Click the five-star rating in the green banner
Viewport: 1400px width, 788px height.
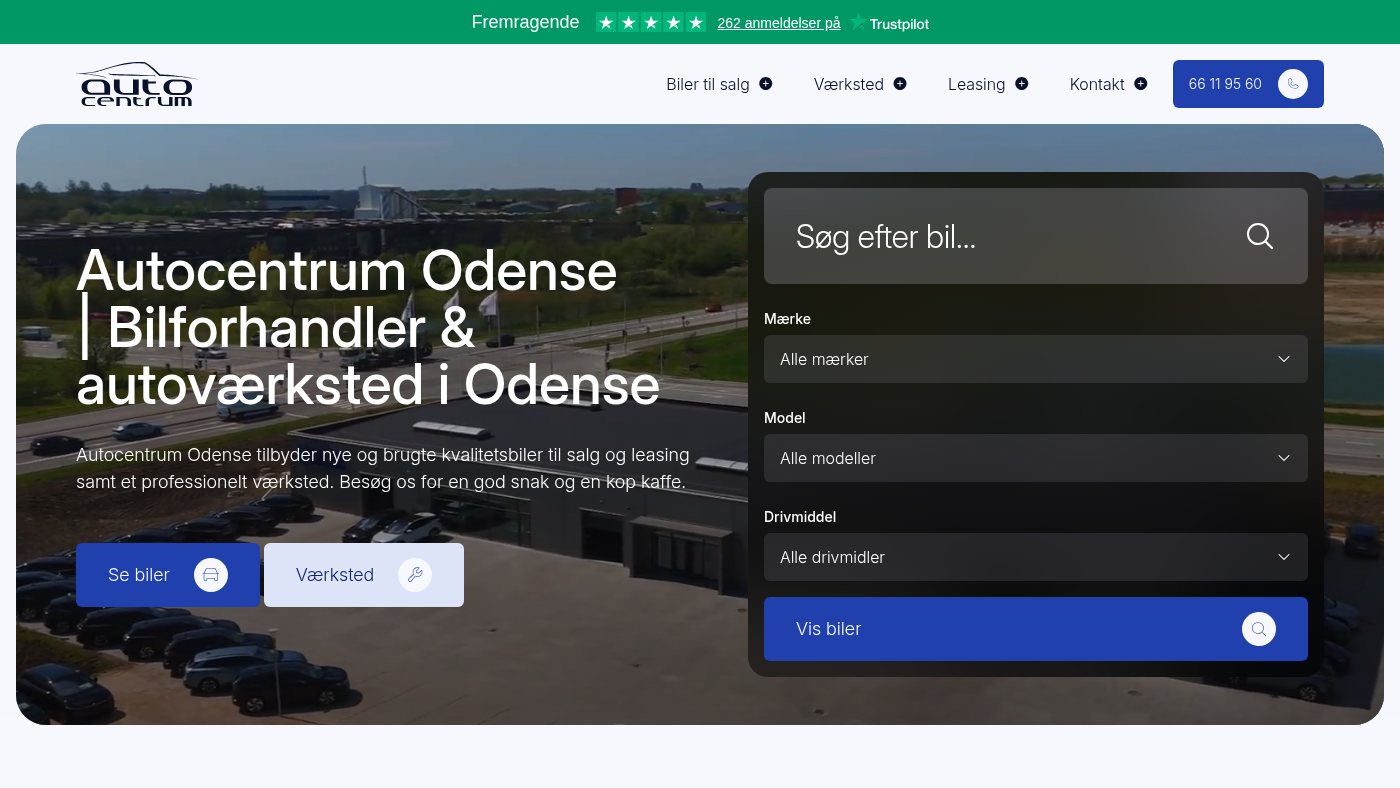point(651,22)
